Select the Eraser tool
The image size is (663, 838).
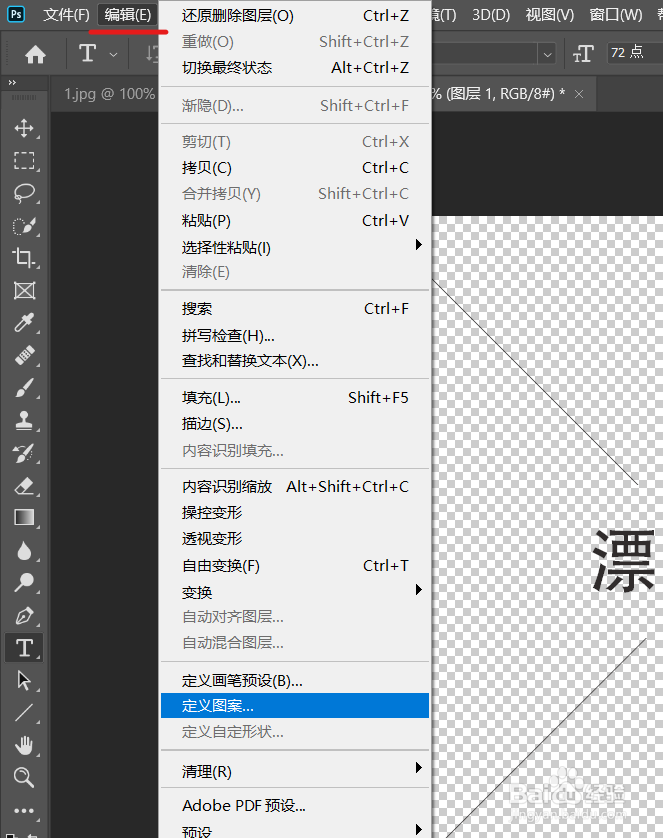click(24, 486)
